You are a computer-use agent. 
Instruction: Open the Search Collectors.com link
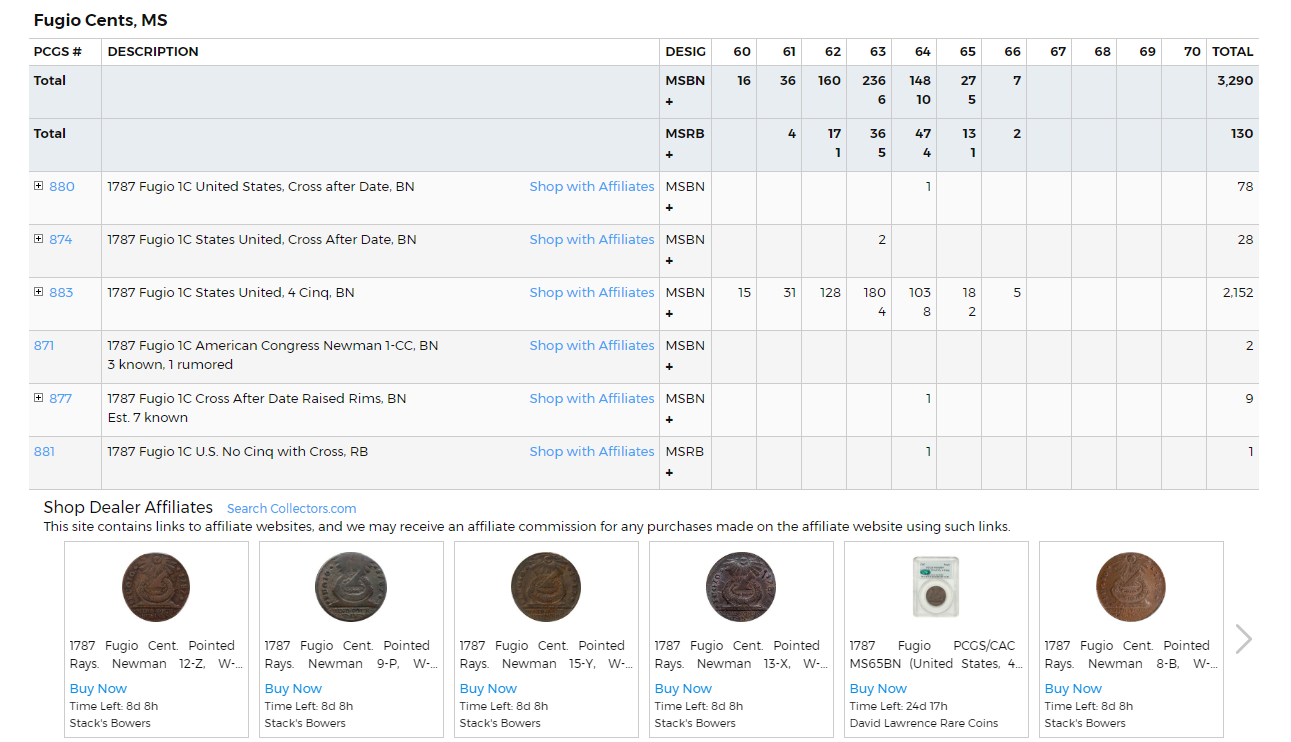(x=292, y=509)
